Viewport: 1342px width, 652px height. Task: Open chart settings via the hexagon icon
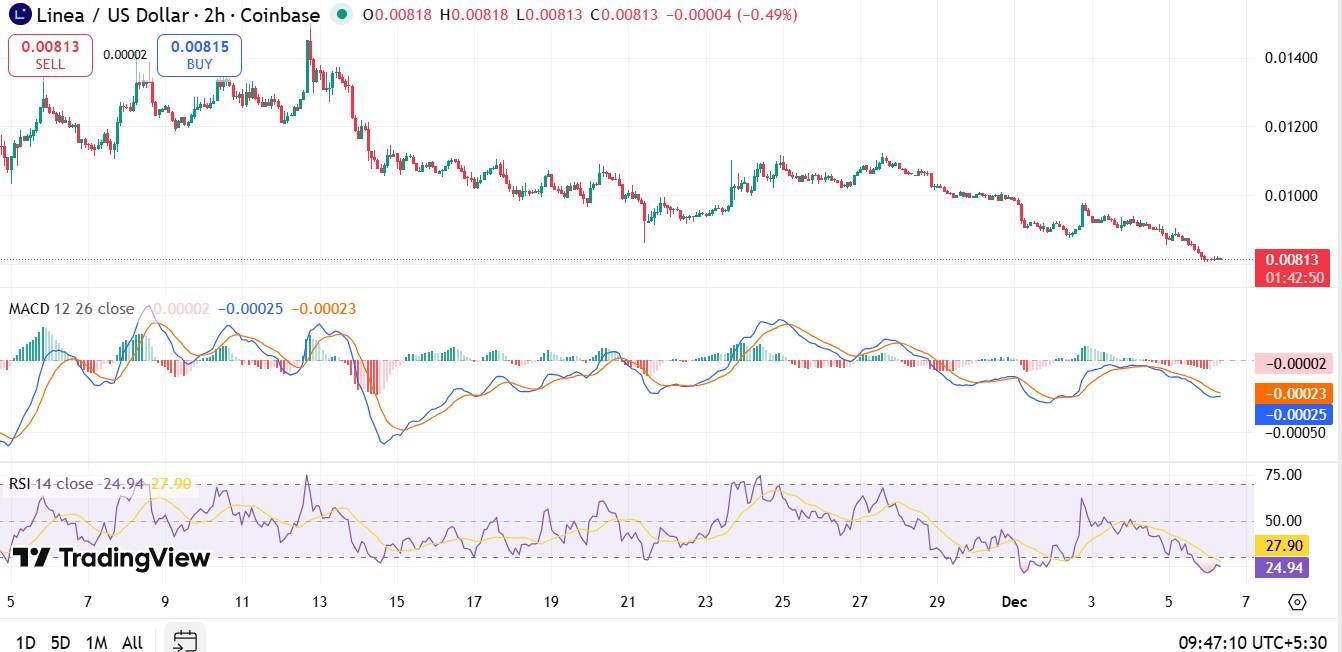pyautogui.click(x=1297, y=601)
